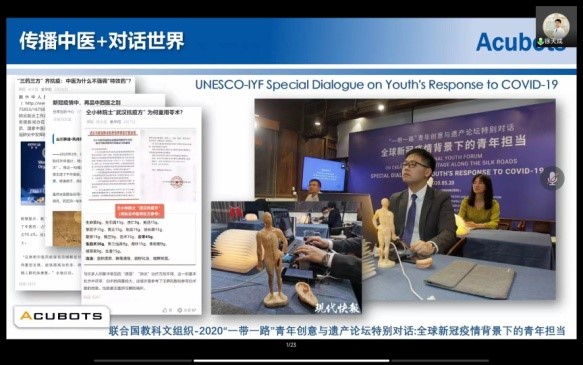Open the speaker's round avatar thumbnail
The height and width of the screenshot is (365, 583).
(x=556, y=25)
